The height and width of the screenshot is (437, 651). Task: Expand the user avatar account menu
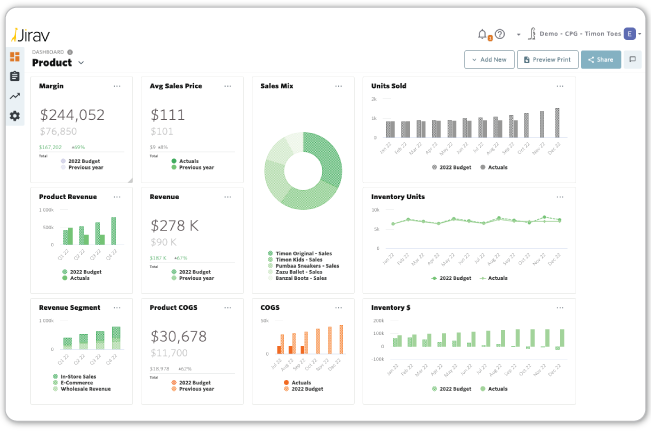[630, 34]
